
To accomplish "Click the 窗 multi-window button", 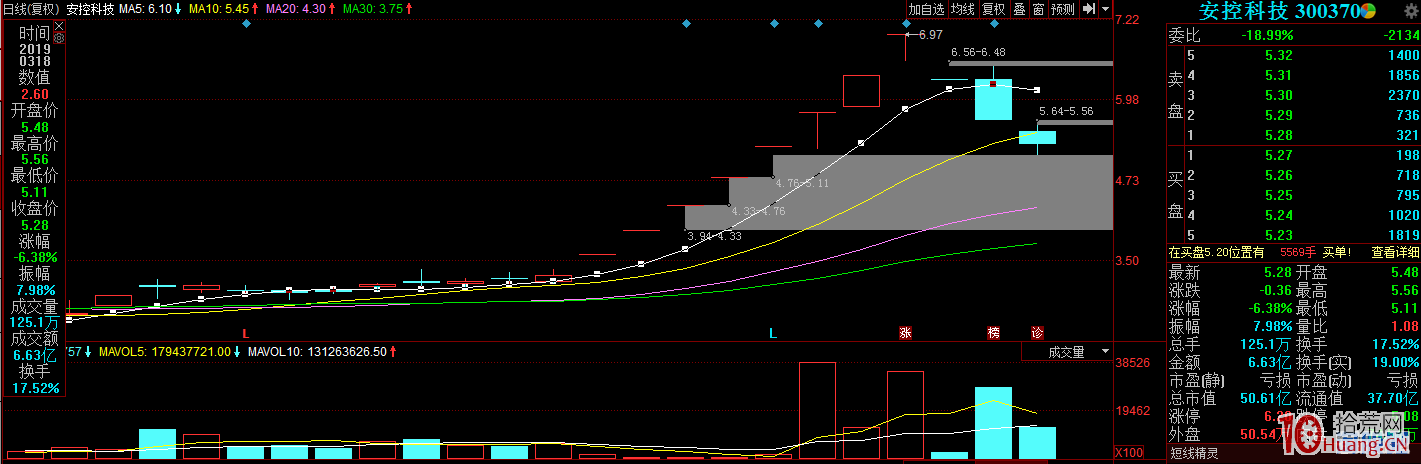I will (1038, 9).
